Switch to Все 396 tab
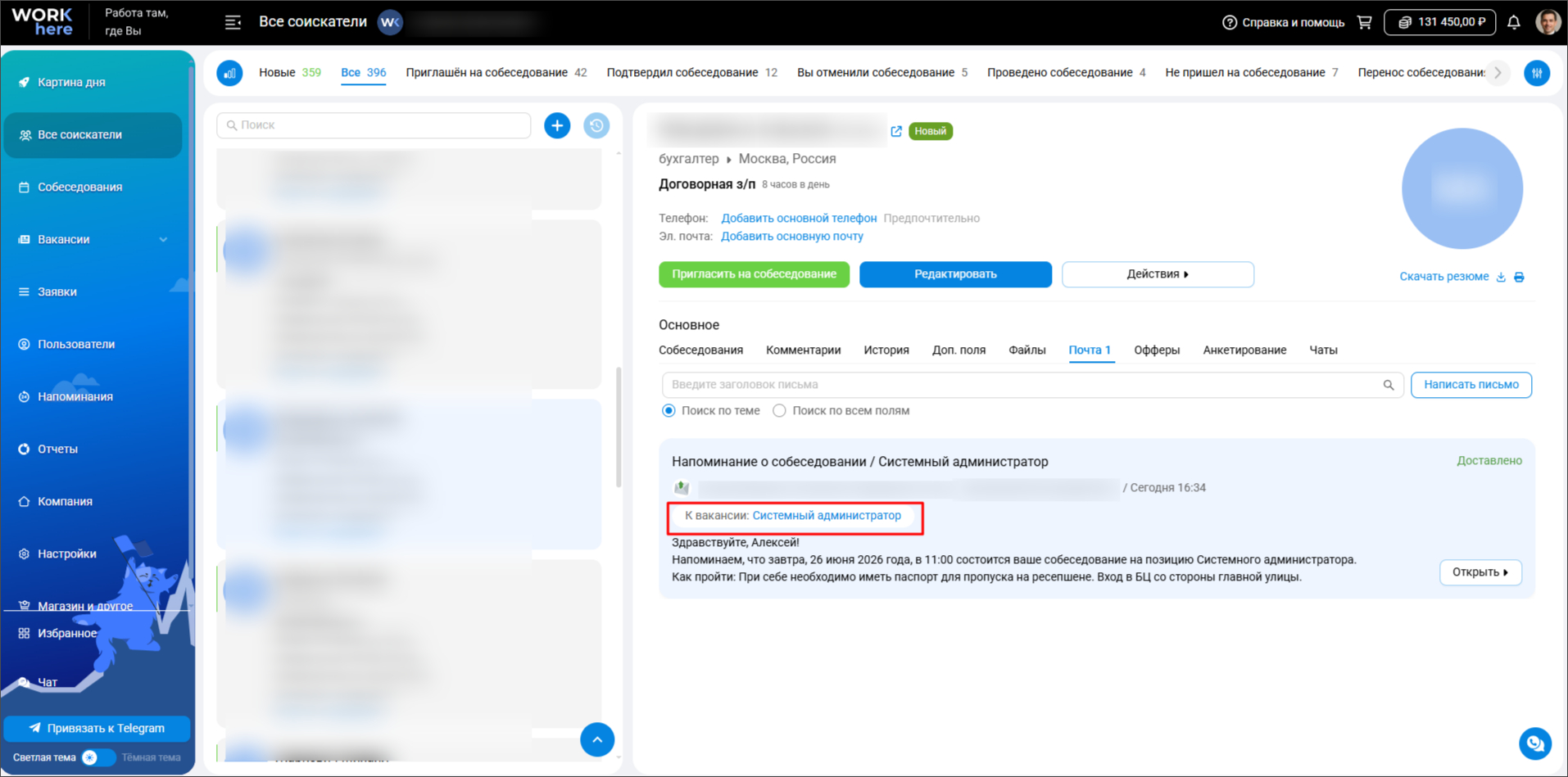1568x777 pixels. pos(363,72)
